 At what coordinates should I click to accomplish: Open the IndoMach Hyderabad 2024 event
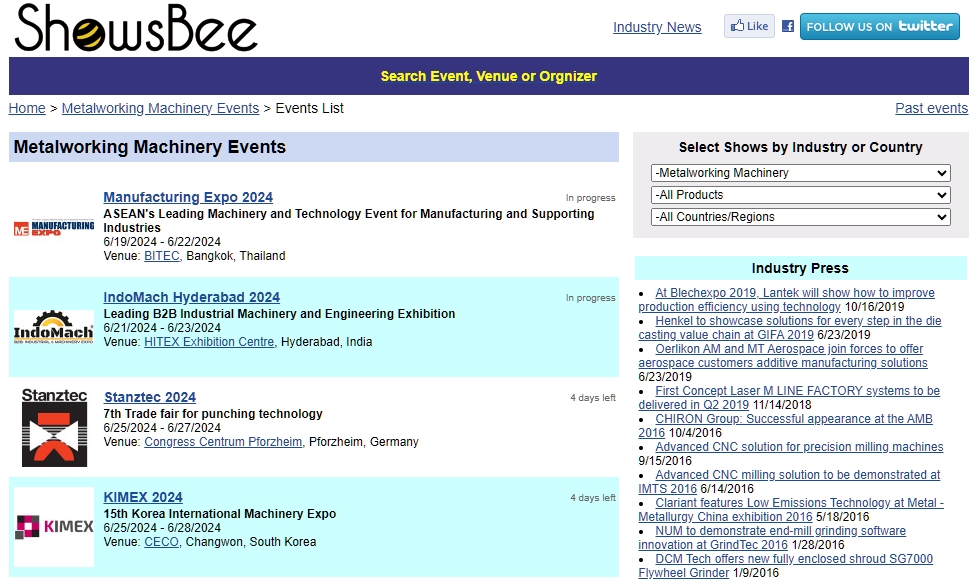tap(191, 297)
